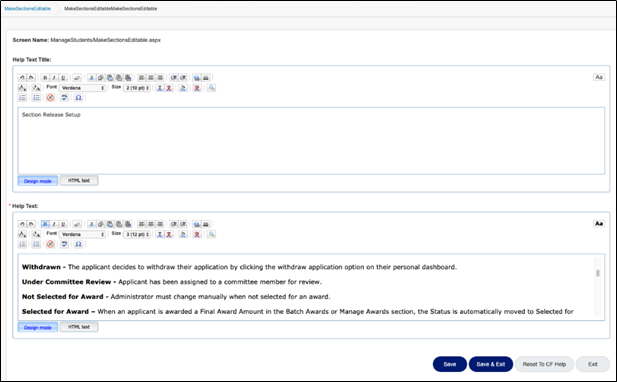
Task: Toggle active Bold button in Help Text toolbar
Action: (45, 224)
